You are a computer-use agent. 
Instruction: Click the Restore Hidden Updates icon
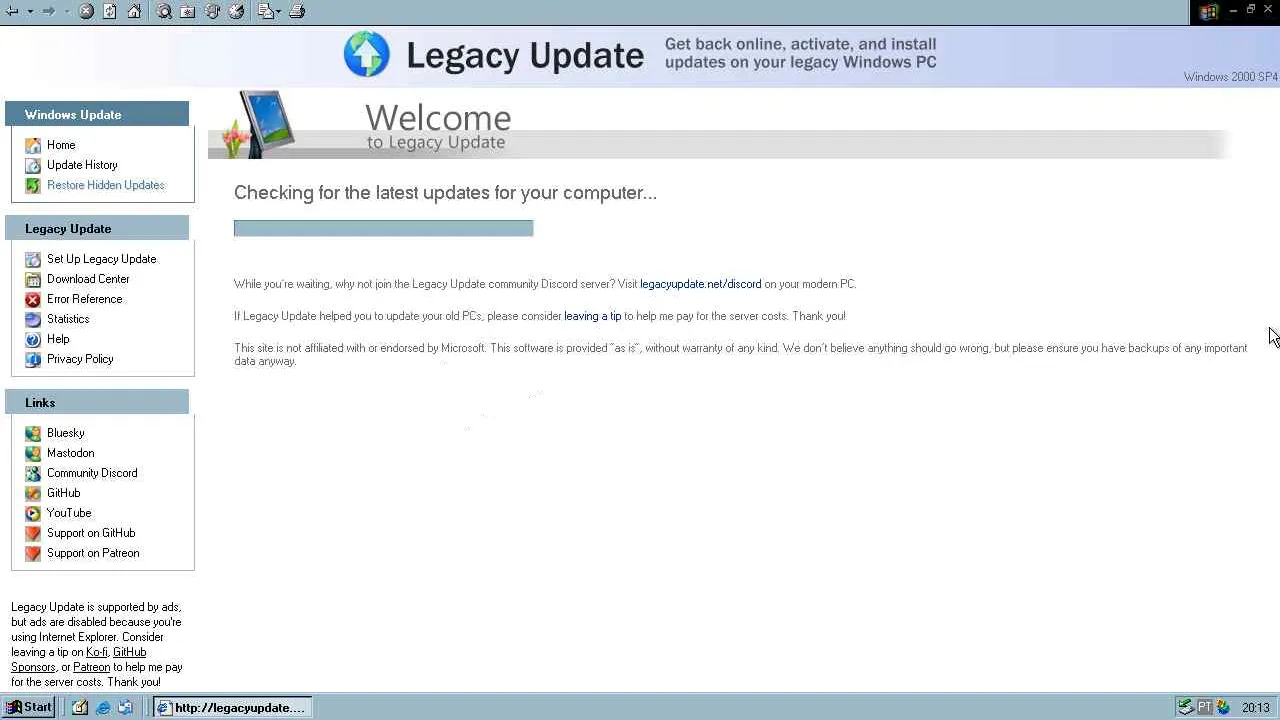pos(33,185)
